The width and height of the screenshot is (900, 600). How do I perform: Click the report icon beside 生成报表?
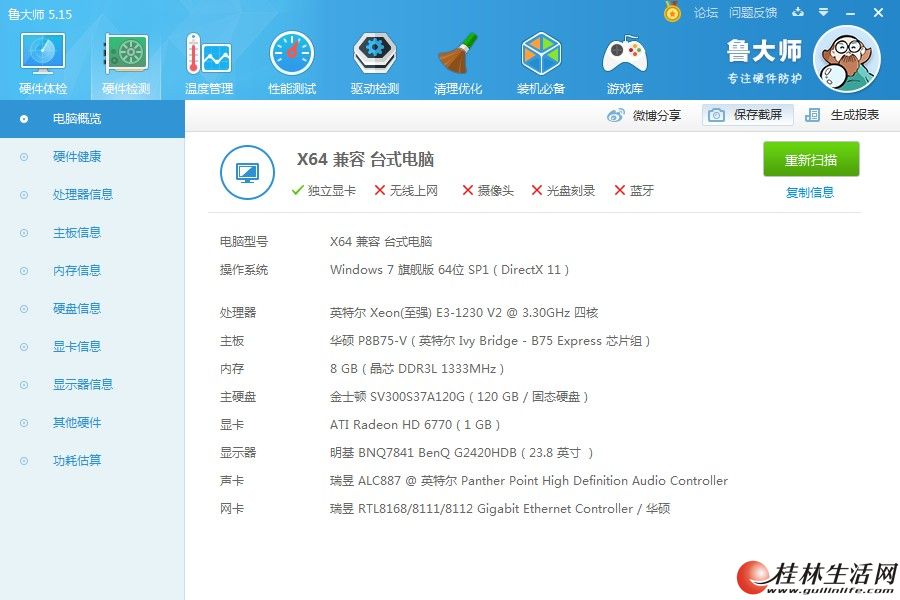(x=812, y=115)
